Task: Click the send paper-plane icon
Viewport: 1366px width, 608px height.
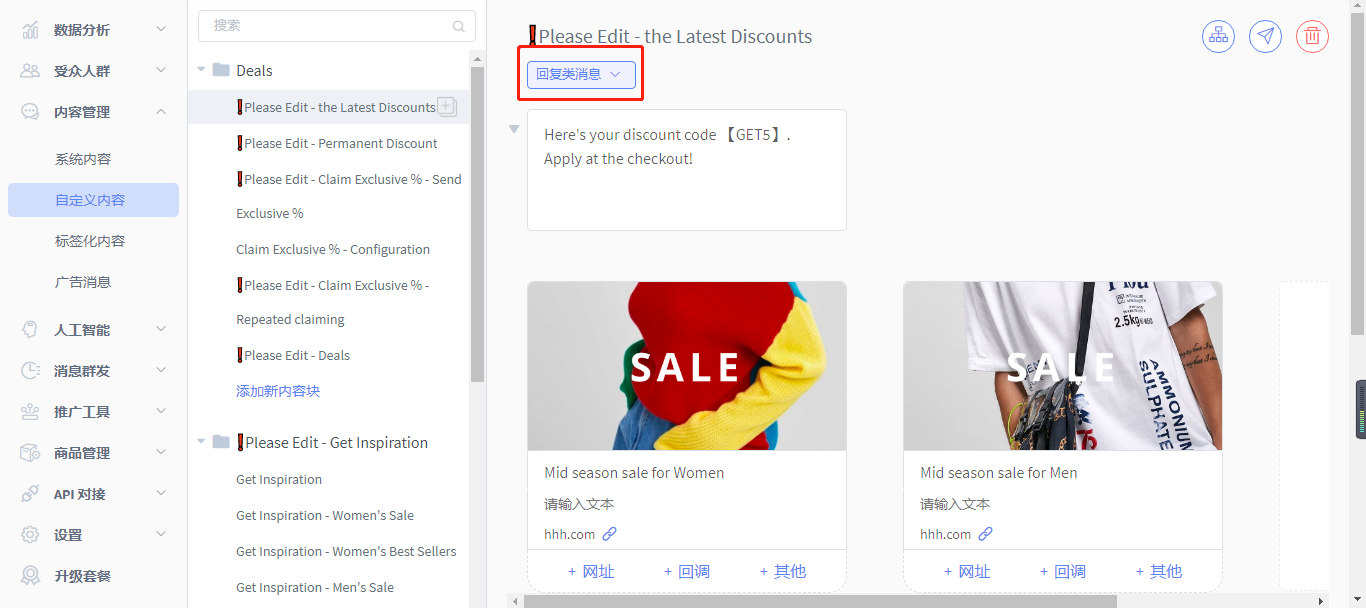Action: [1265, 36]
